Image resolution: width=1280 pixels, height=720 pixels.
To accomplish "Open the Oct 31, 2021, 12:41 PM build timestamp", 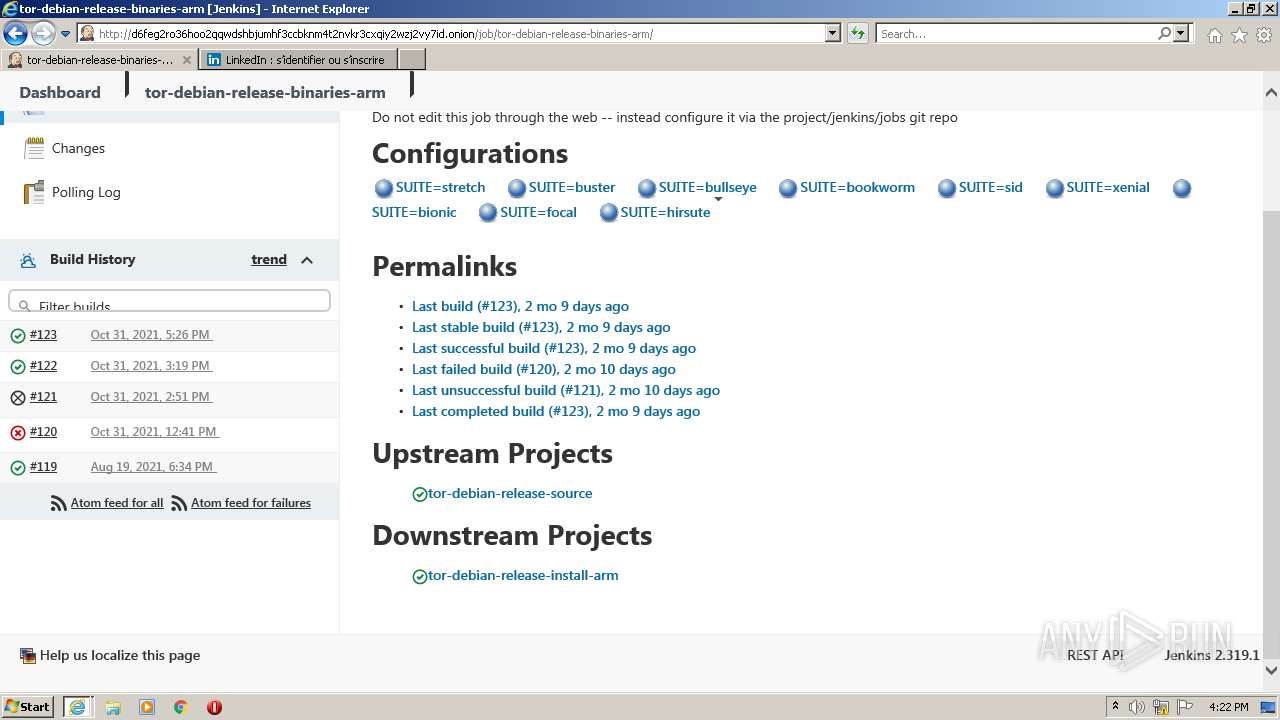I will (x=155, y=432).
